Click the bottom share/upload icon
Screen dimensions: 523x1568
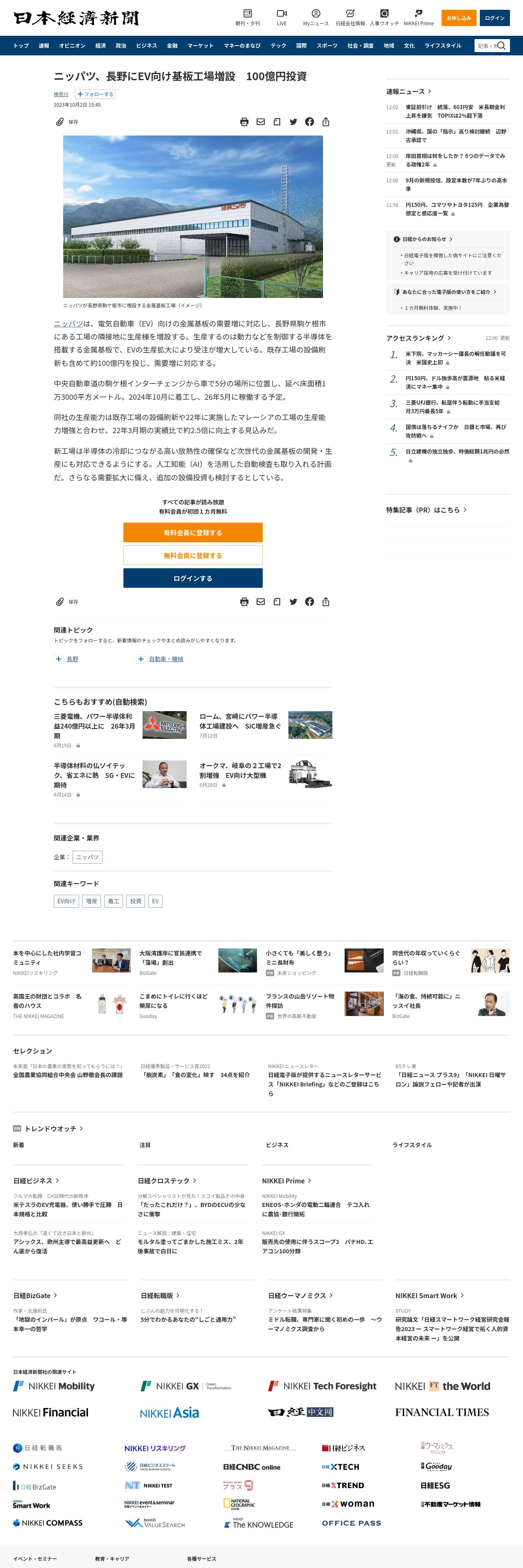pos(326,601)
